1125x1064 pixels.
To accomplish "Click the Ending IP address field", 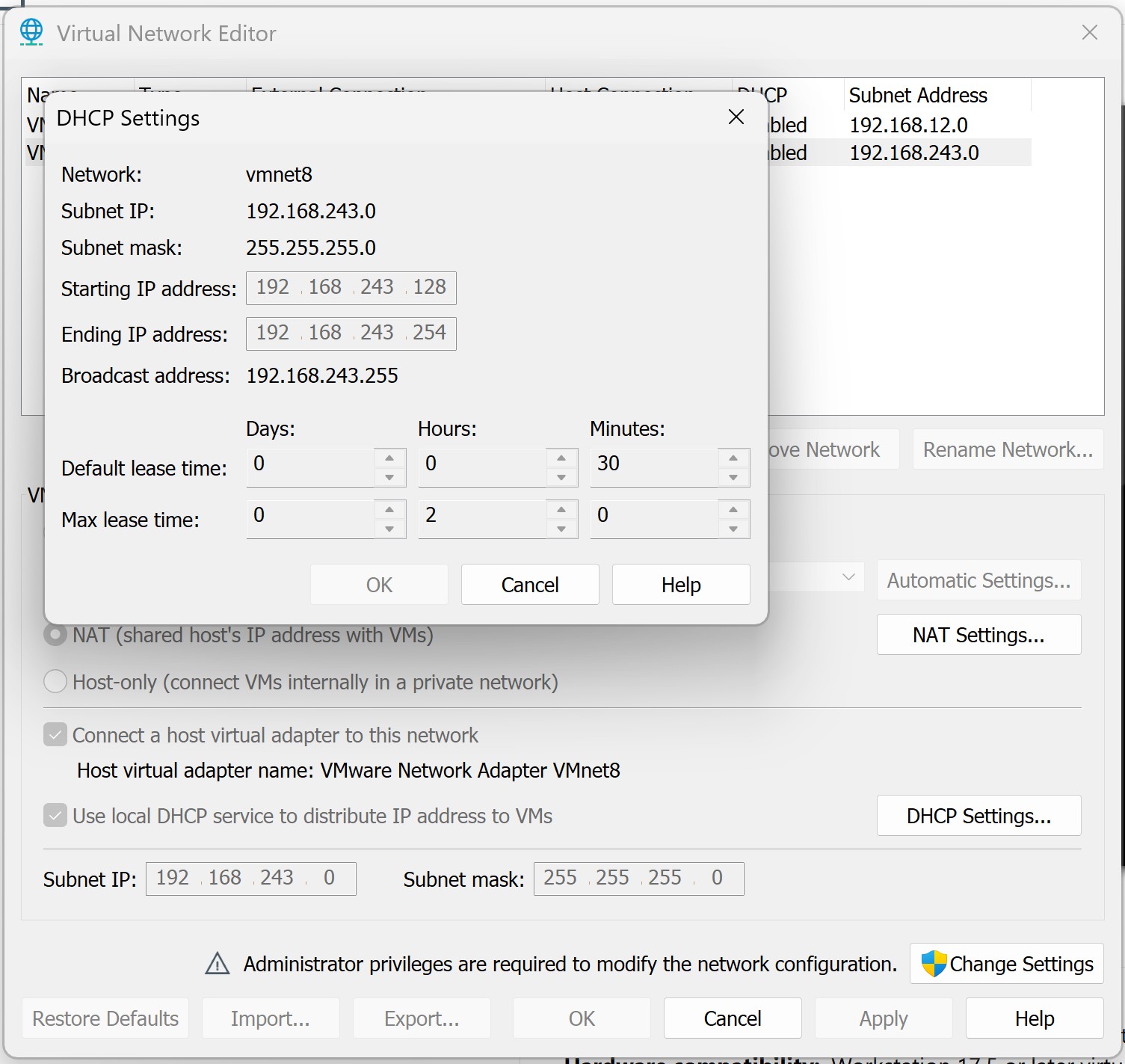I will tap(351, 333).
